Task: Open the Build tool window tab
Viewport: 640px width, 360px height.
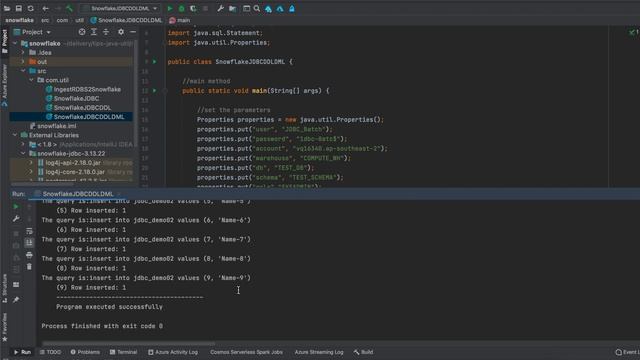Action: tap(363, 352)
